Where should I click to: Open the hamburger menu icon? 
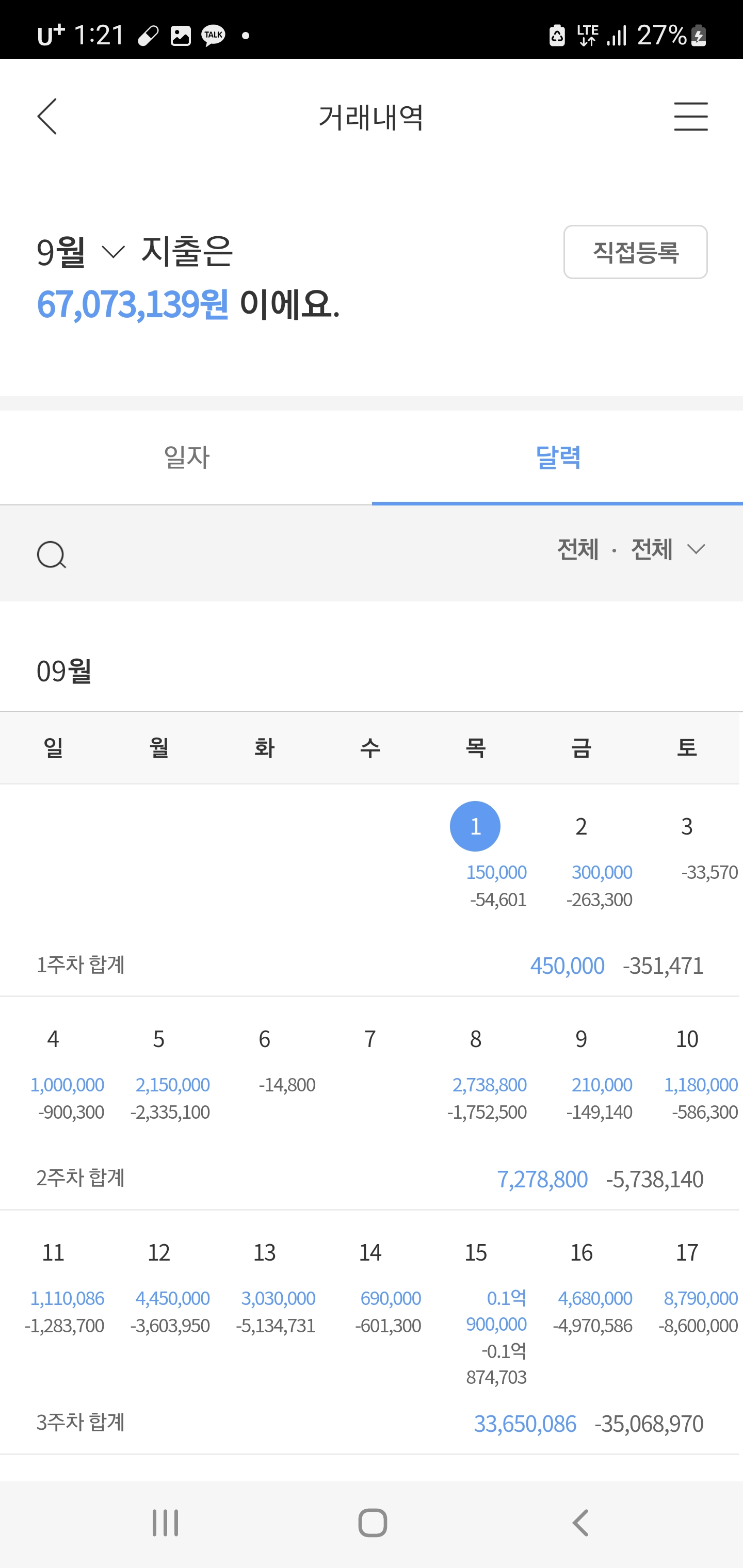click(690, 116)
